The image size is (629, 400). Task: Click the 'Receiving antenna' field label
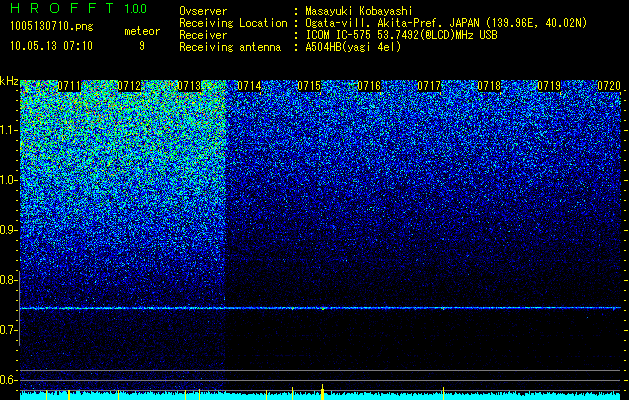(230, 47)
